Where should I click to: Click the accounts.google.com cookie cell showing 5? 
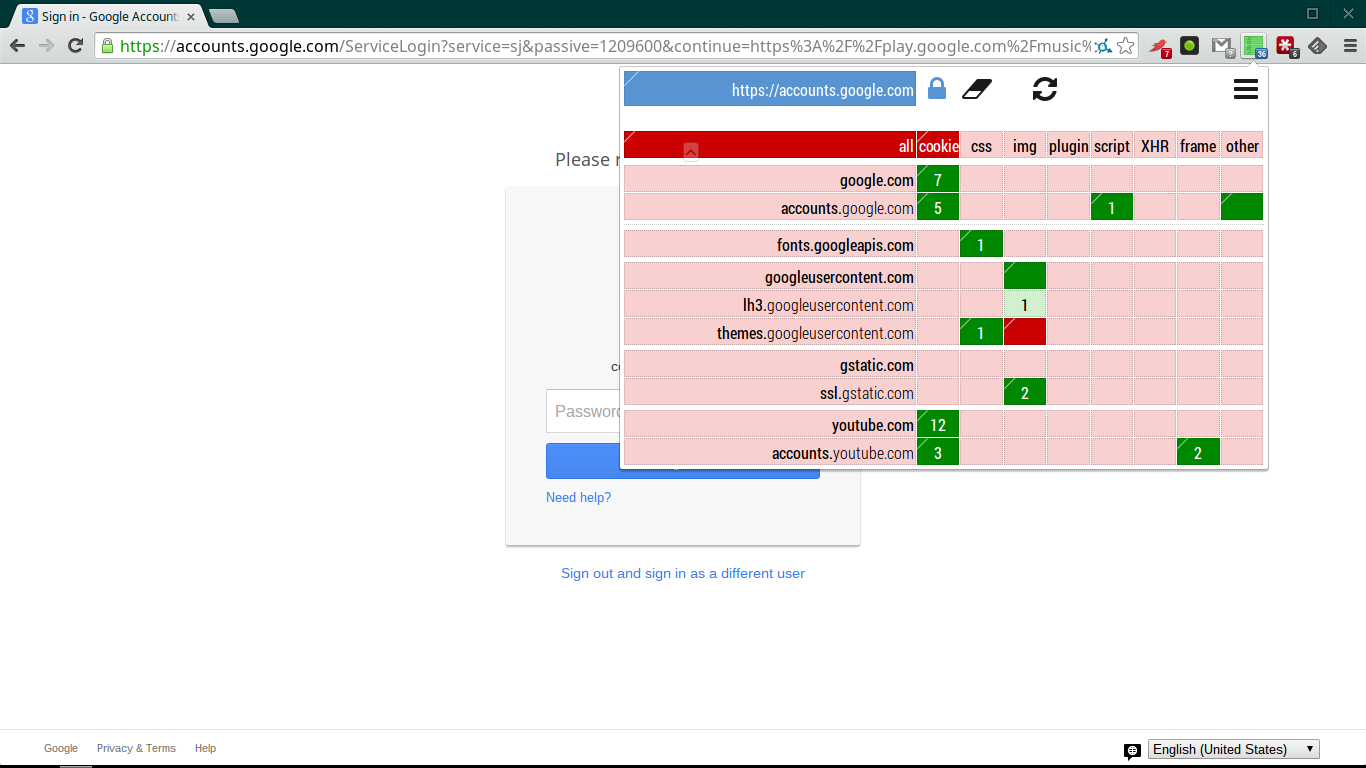coord(938,207)
